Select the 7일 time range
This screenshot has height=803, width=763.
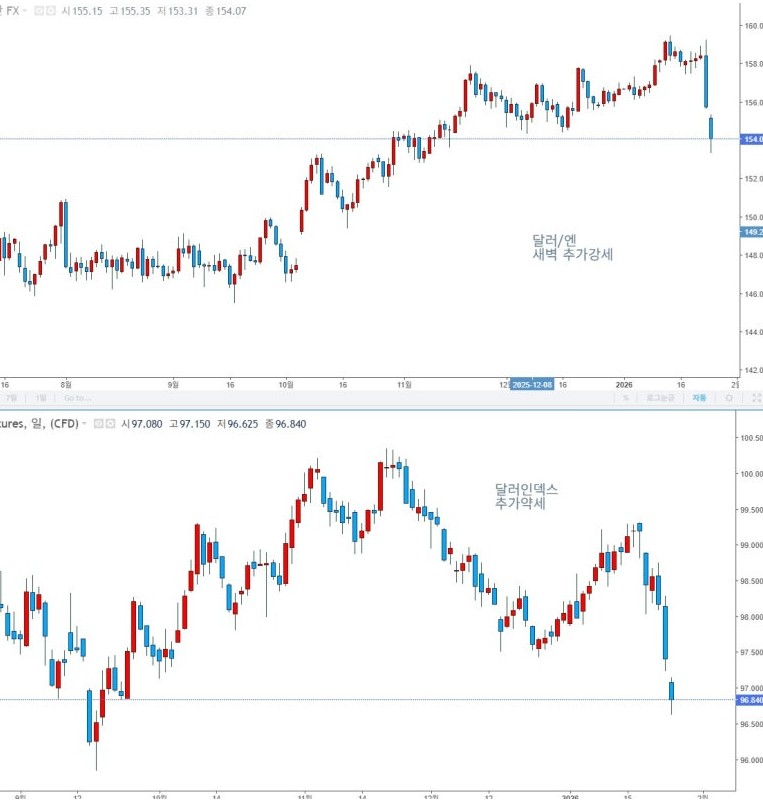pyautogui.click(x=12, y=398)
